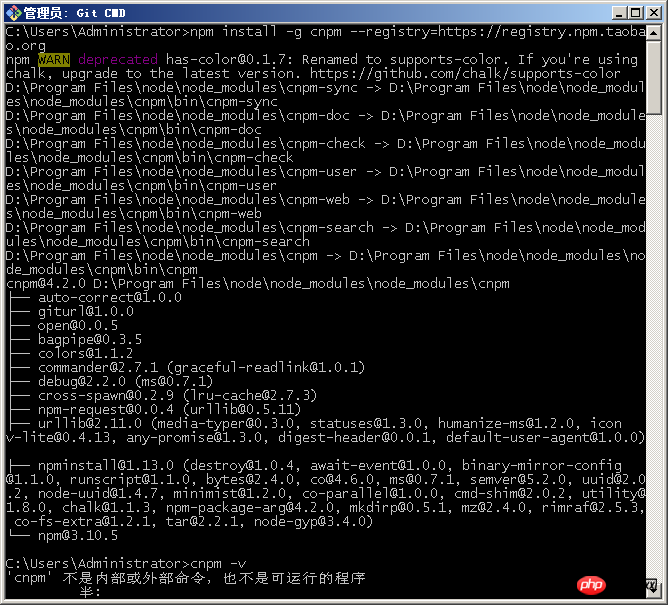The height and width of the screenshot is (605, 668).
Task: Click 'npm@3.10.5' entry
Action: tap(78, 536)
